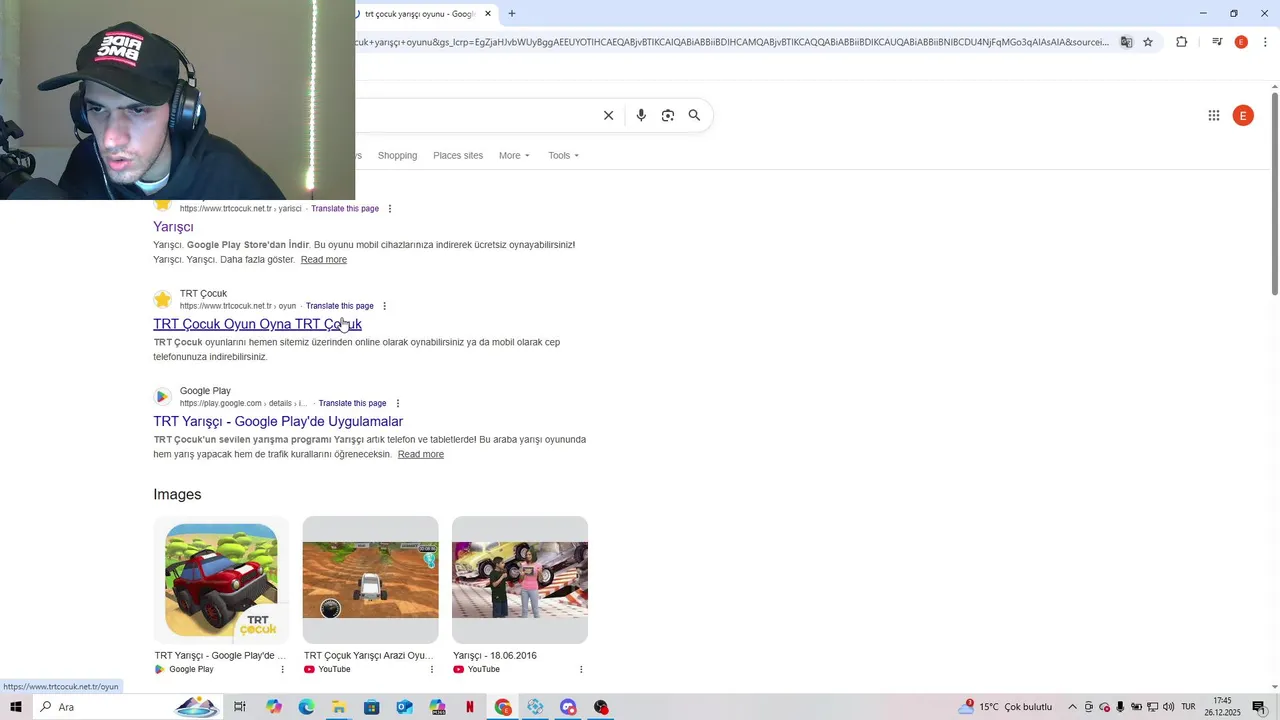The height and width of the screenshot is (720, 1280).
Task: Open Chrome three-dot menu
Action: tap(1265, 42)
